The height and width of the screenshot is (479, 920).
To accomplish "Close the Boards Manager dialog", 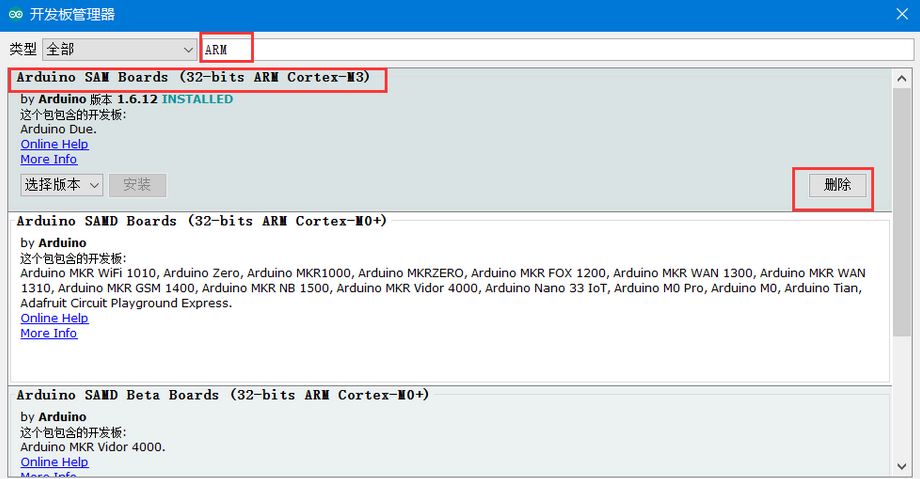I will [902, 14].
